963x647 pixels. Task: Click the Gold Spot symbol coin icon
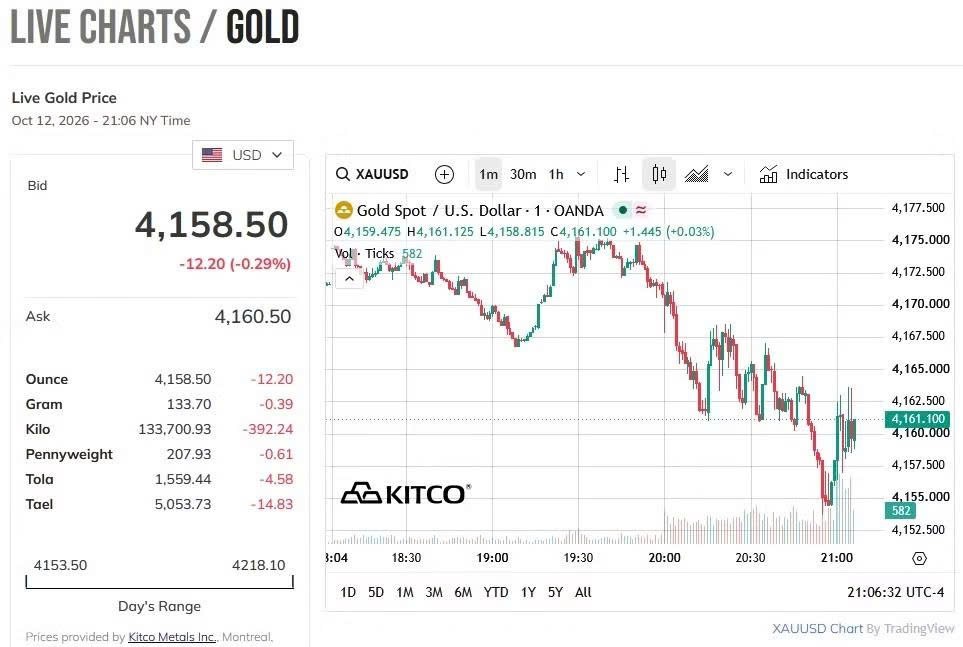coord(343,210)
